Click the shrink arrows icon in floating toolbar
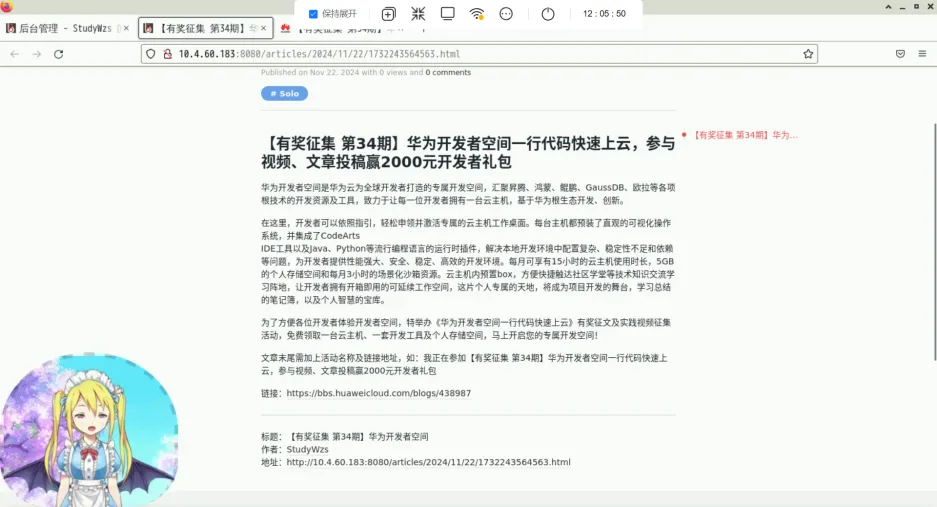Viewport: 937px width, 507px height. point(418,14)
